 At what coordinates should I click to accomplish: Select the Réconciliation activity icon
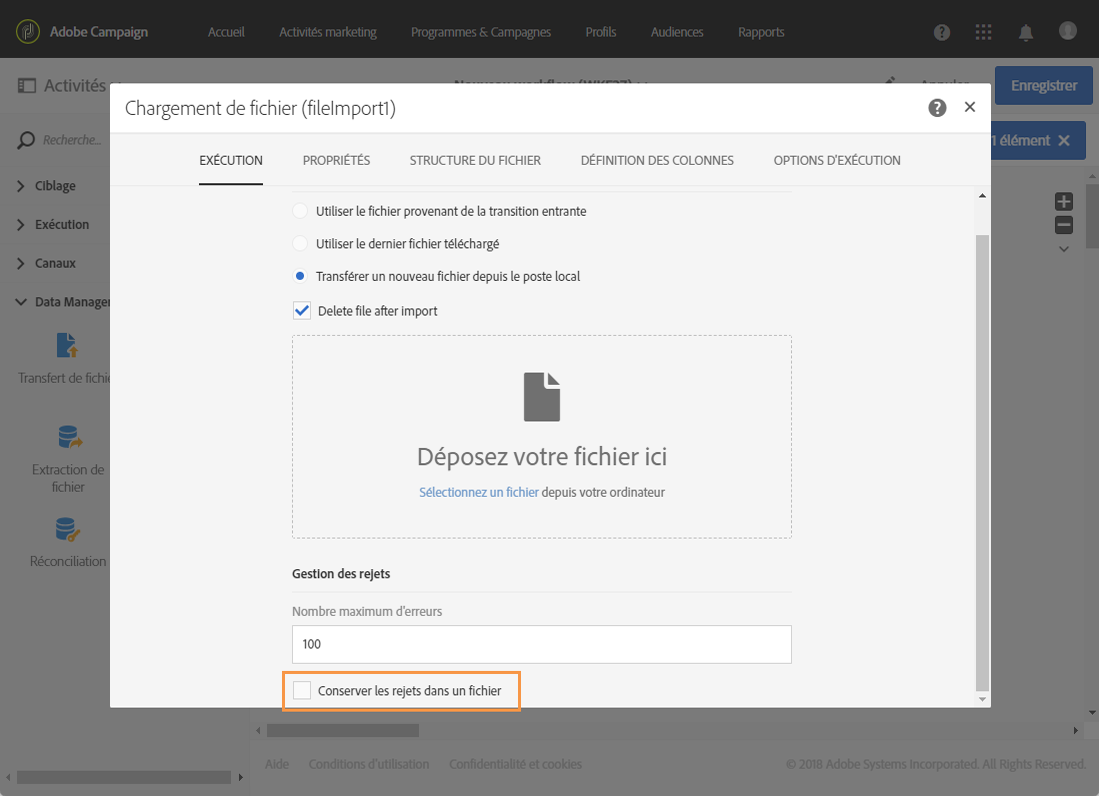click(67, 529)
